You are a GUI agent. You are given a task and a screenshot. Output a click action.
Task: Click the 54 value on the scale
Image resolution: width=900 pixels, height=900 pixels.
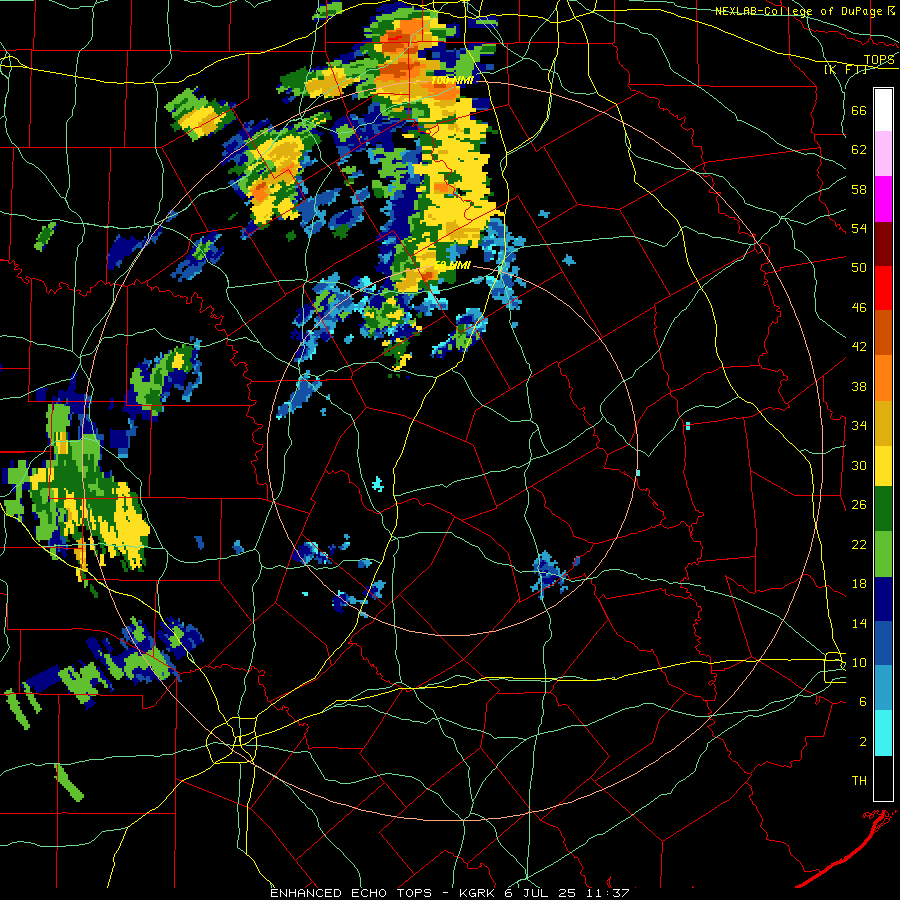click(x=859, y=228)
